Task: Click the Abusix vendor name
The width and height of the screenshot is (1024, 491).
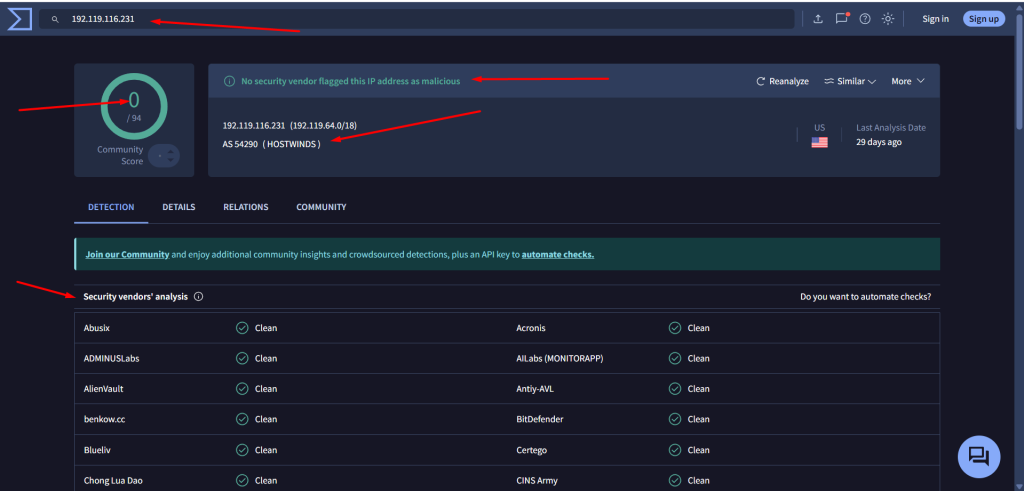Action: (97, 328)
